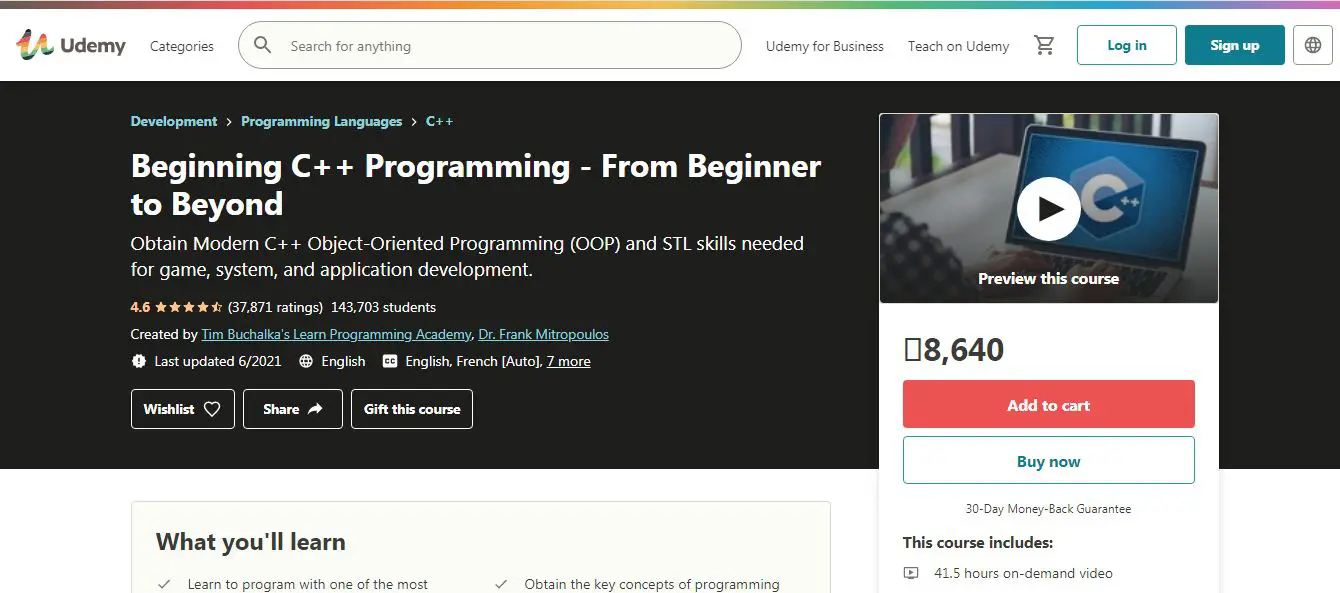The width and height of the screenshot is (1340, 593).
Task: Focus the Search for anything field
Action: (500, 46)
